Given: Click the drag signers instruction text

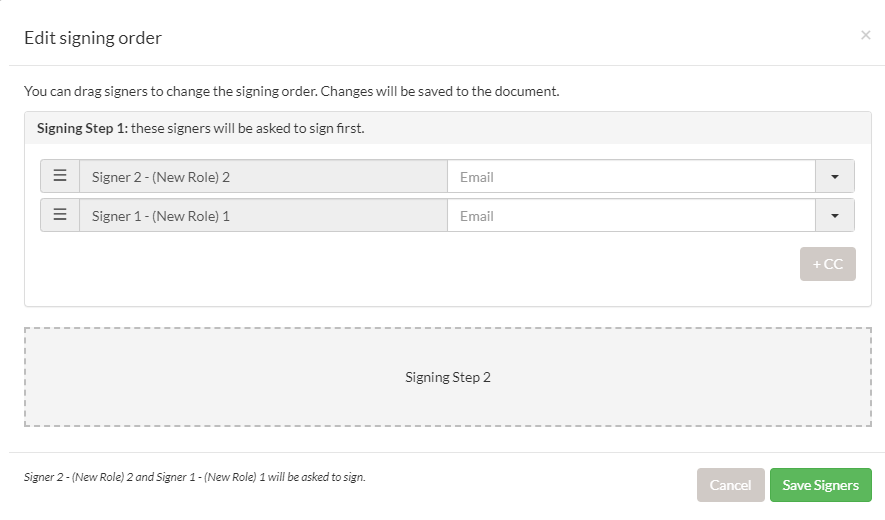Looking at the screenshot, I should coord(291,91).
